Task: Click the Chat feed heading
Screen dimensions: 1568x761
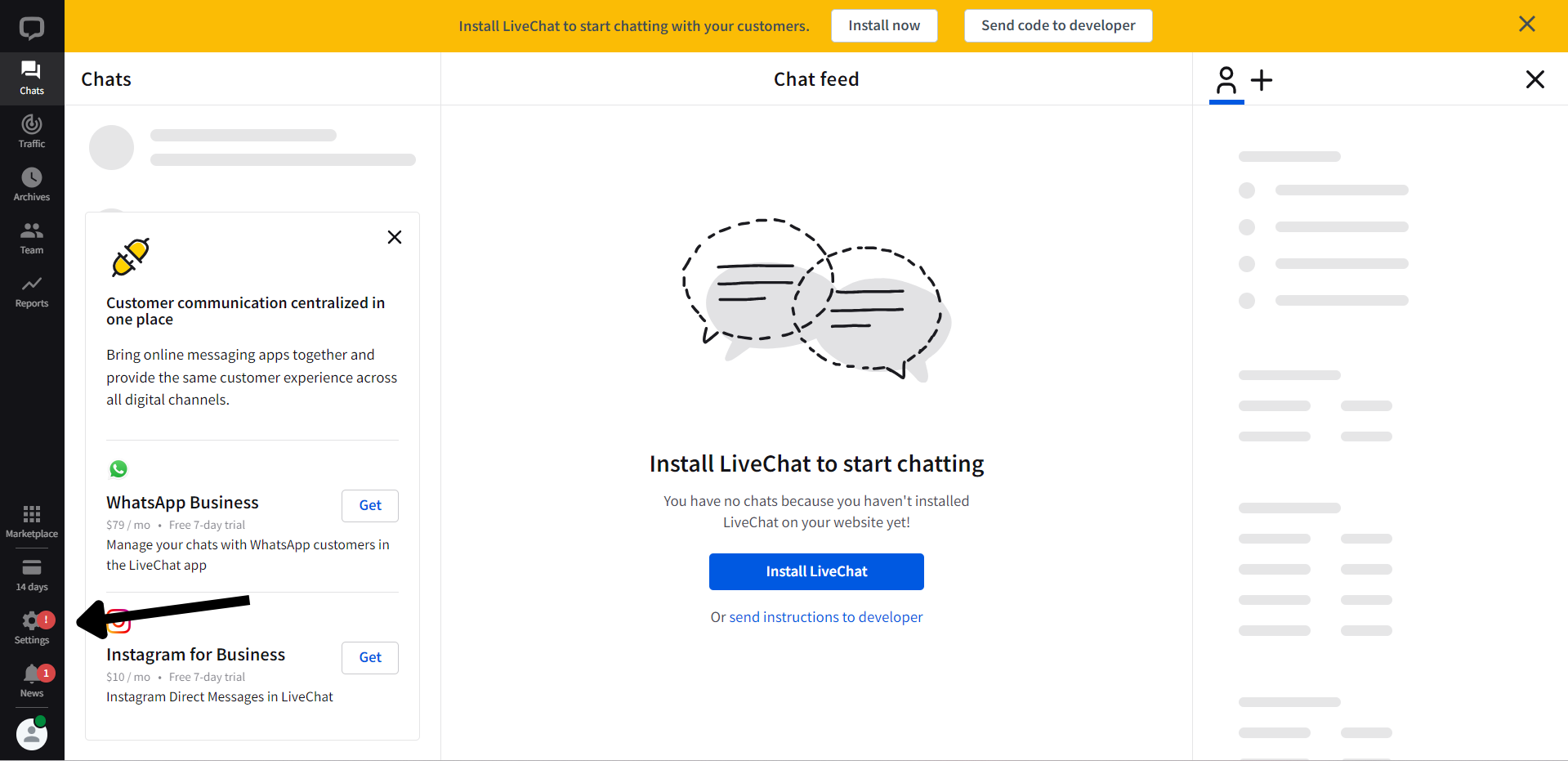Action: click(816, 79)
